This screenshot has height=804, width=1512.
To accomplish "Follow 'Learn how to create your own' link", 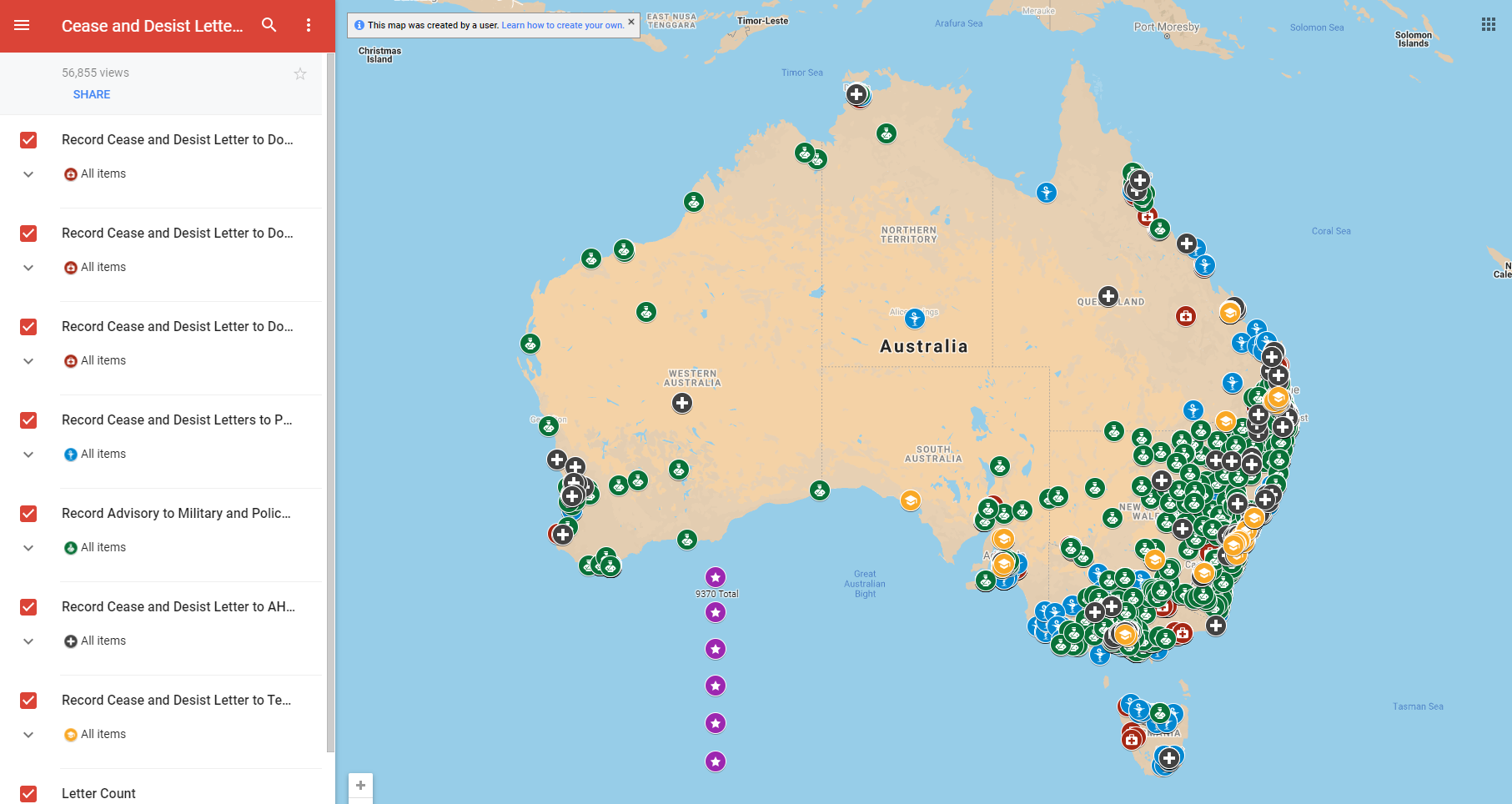I will [562, 25].
